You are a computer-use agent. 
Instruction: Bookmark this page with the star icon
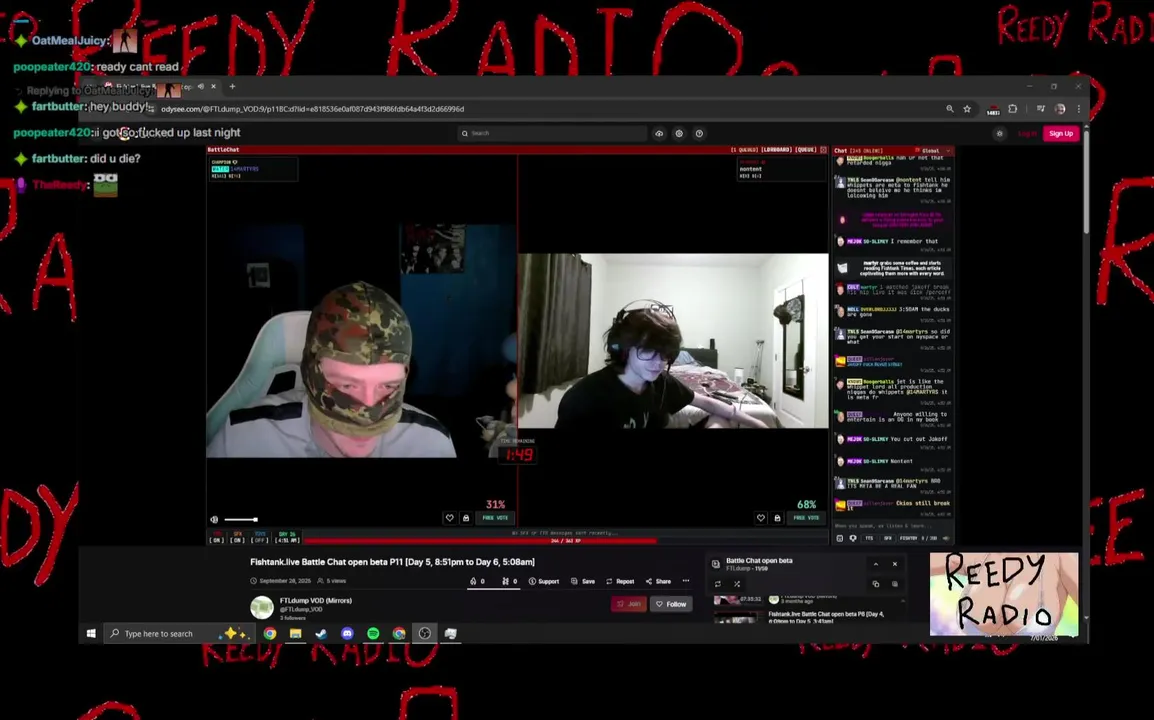pos(967,109)
